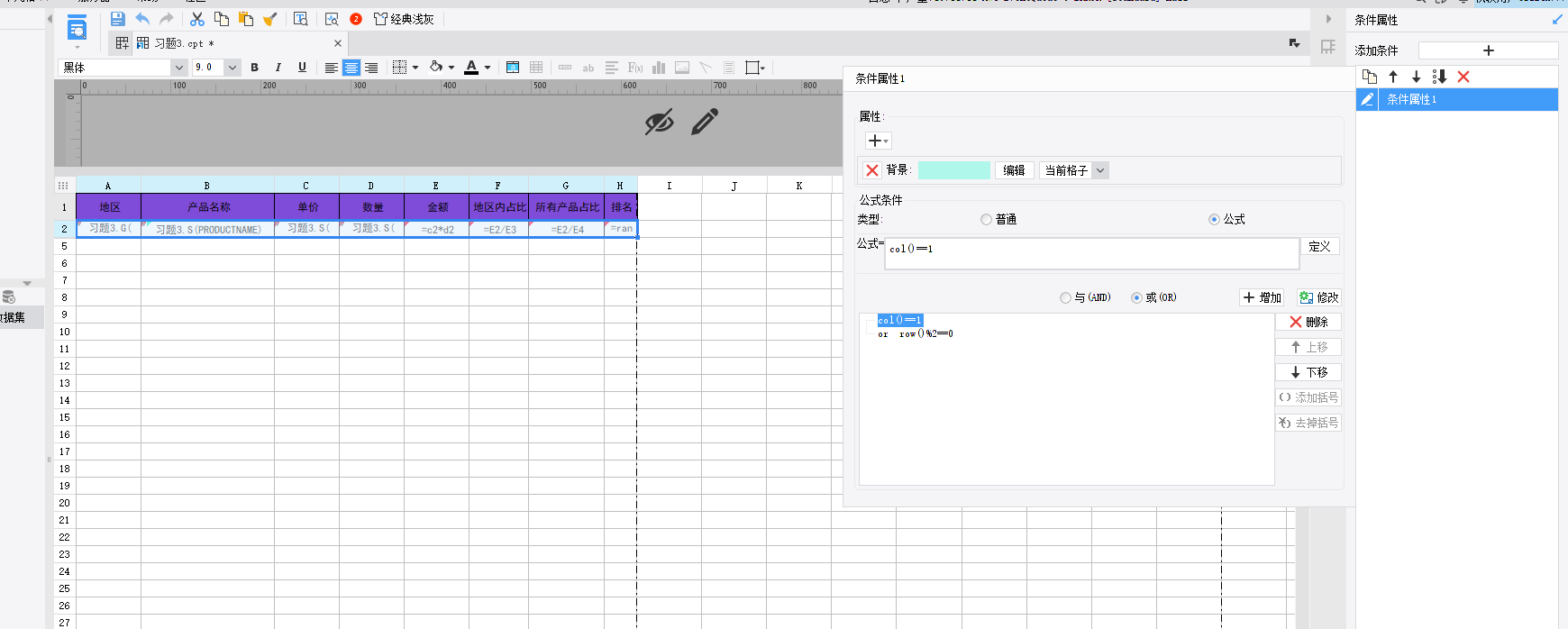This screenshot has height=629, width=1568.
Task: Undo the last action
Action: tap(142, 19)
